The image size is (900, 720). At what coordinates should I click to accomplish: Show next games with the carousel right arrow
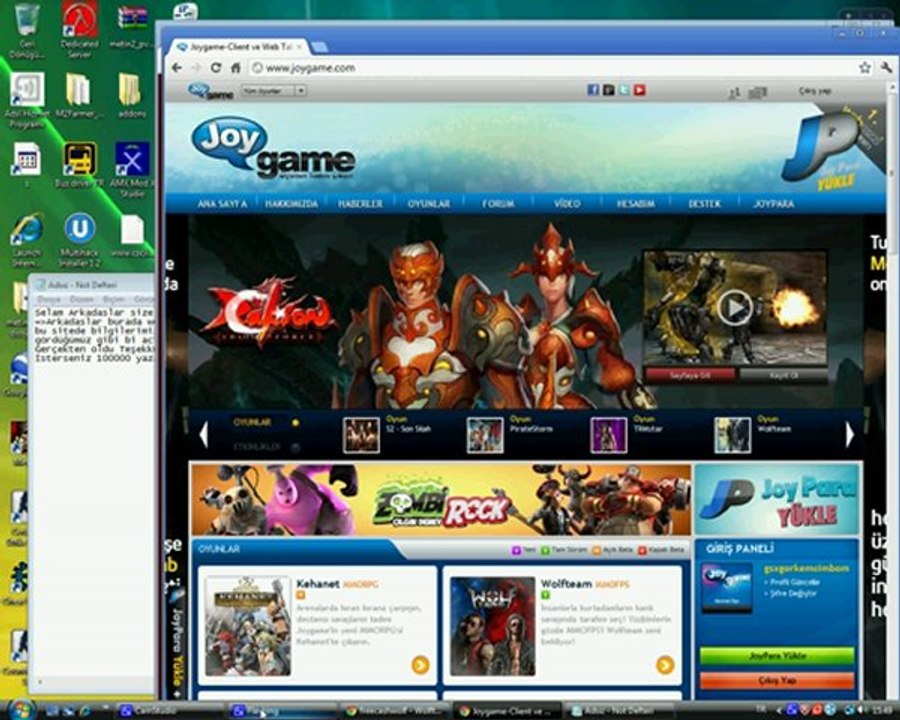[849, 435]
